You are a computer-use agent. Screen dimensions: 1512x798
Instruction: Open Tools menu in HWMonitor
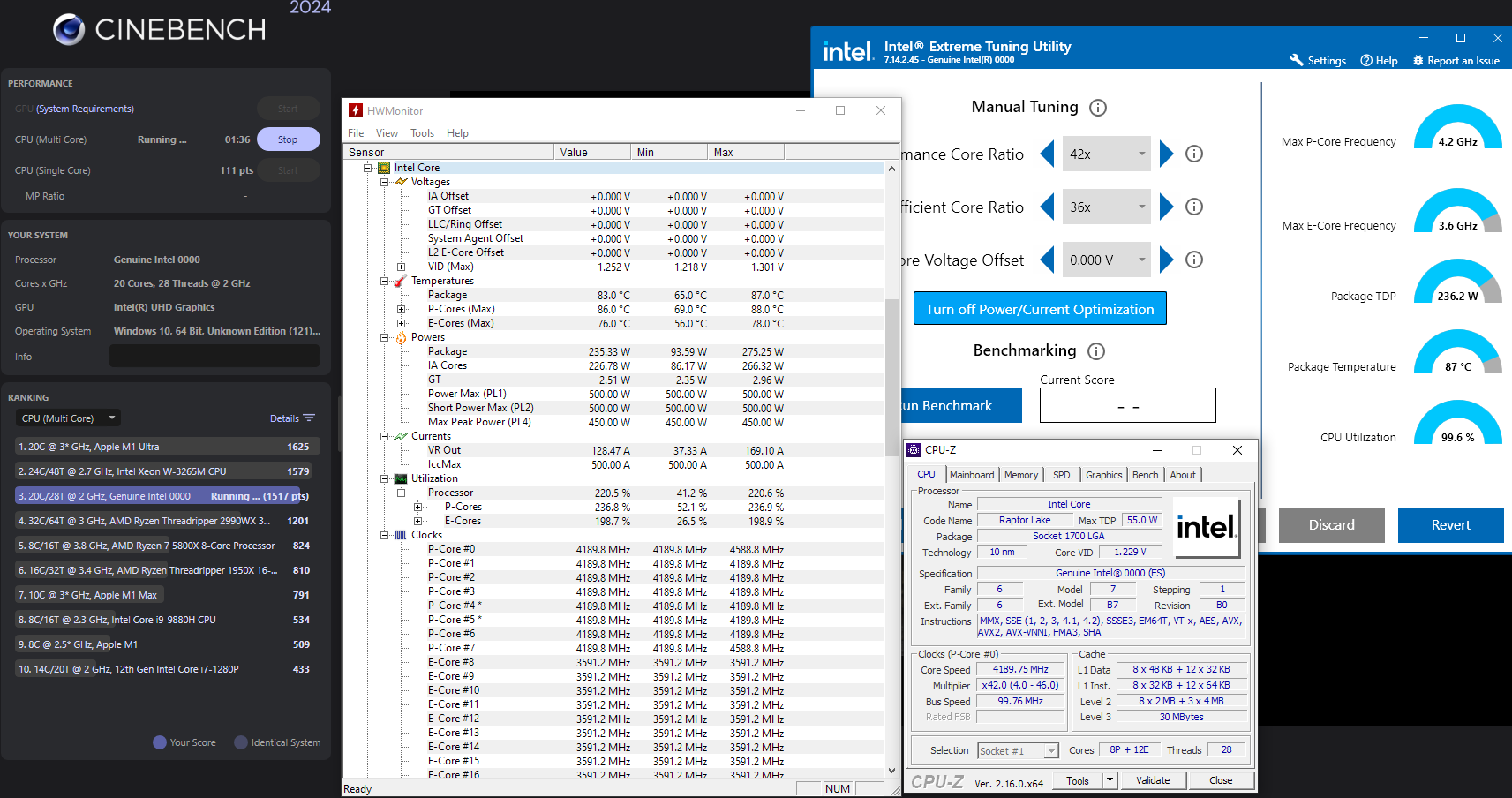422,133
